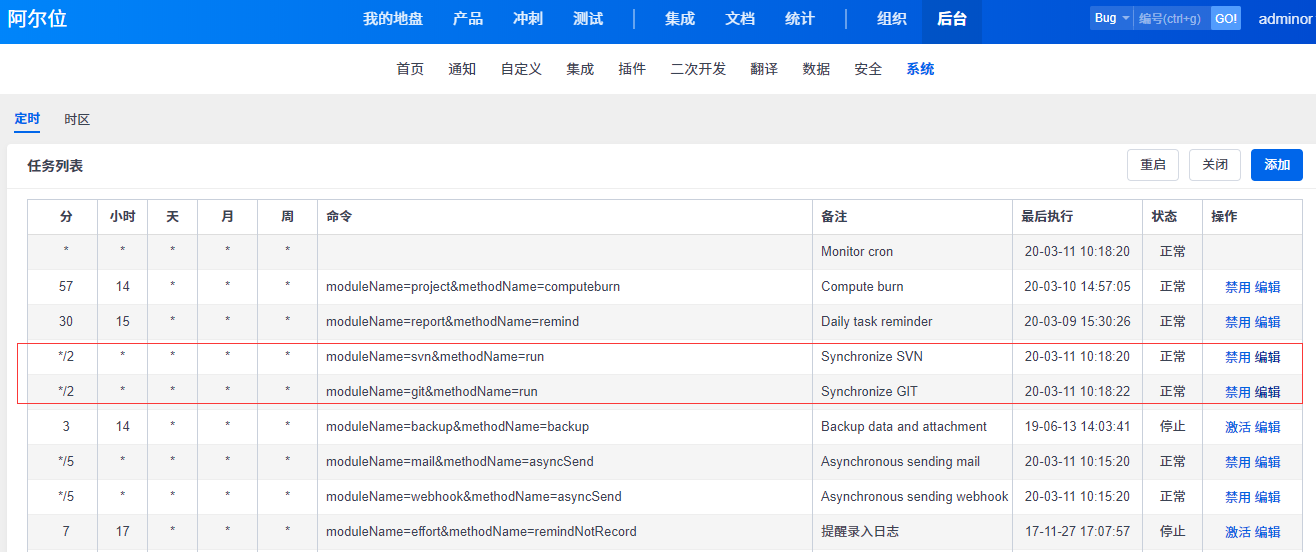Click the 添加 button
The image size is (1316, 552).
point(1276,165)
